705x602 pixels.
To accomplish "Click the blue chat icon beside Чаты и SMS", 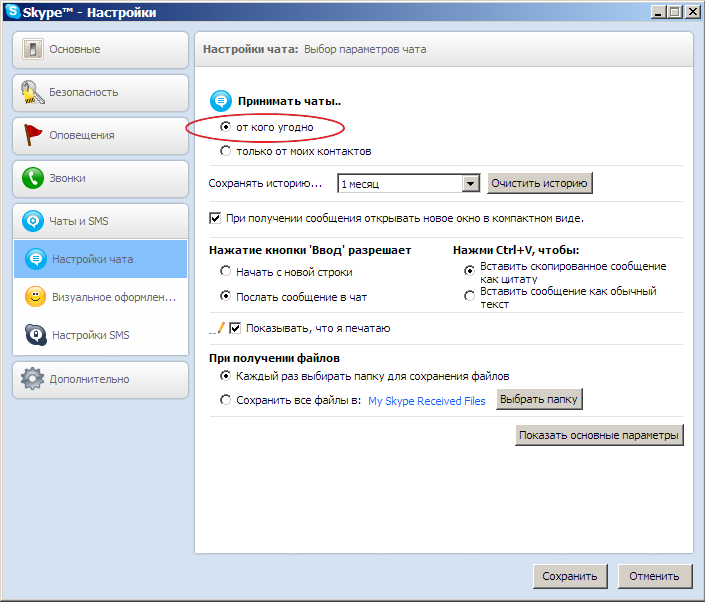I will tap(33, 221).
